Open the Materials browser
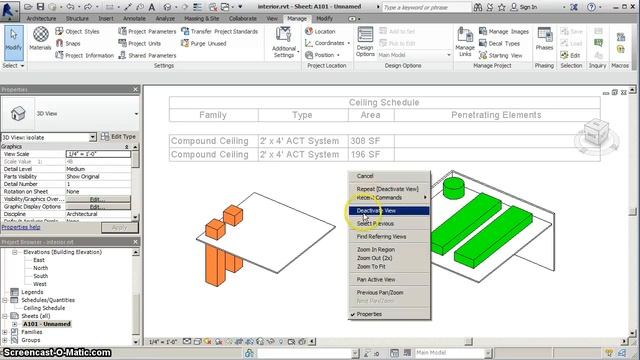640x360 pixels. point(40,38)
